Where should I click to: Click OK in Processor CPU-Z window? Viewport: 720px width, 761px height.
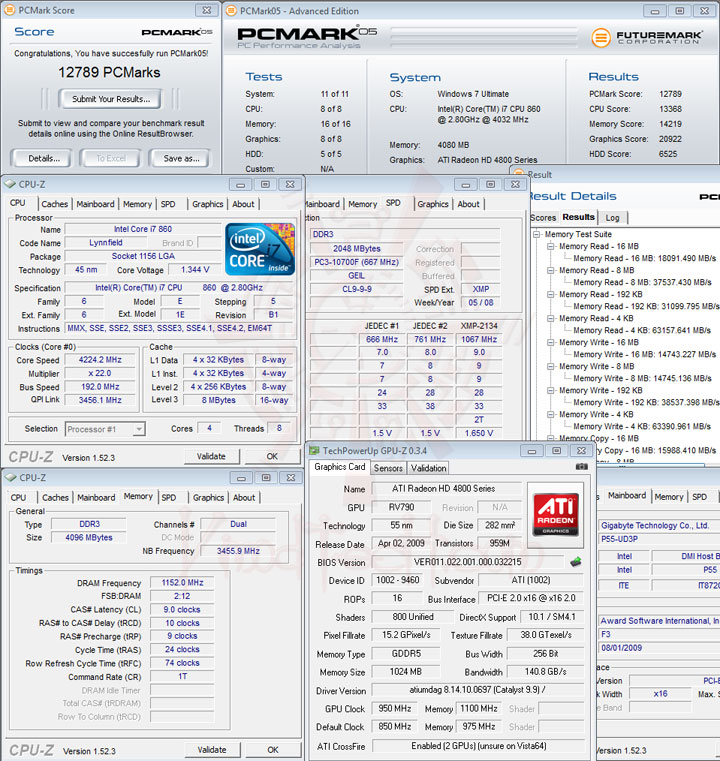pyautogui.click(x=272, y=456)
